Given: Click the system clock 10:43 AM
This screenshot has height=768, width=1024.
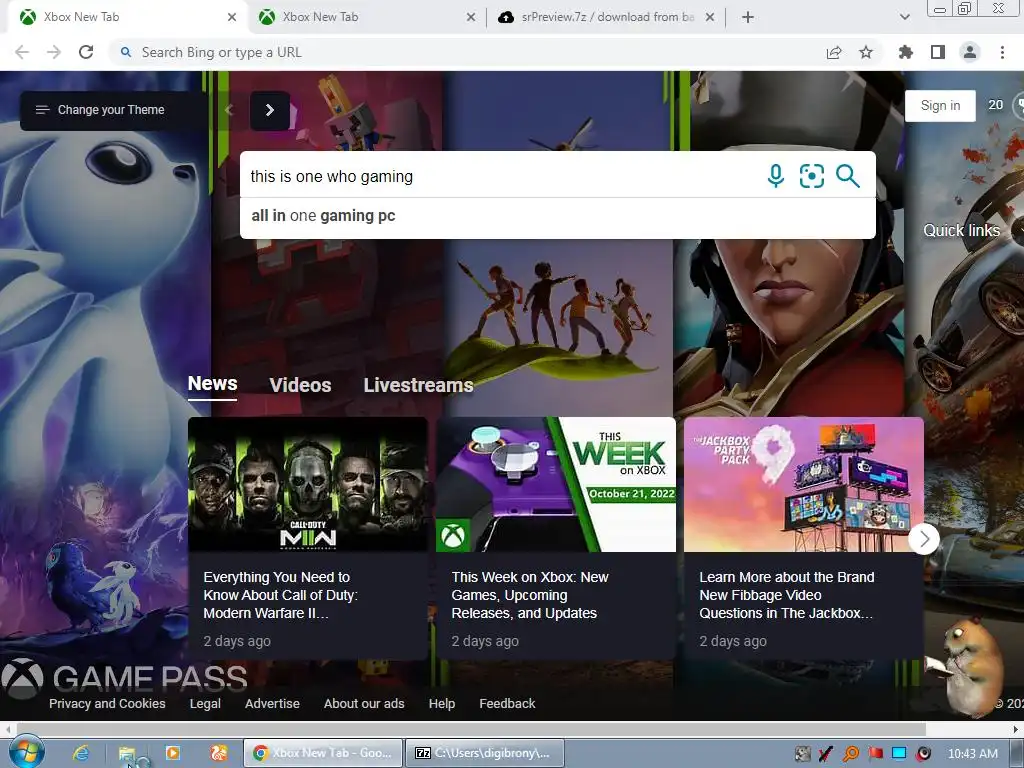Looking at the screenshot, I should point(972,754).
